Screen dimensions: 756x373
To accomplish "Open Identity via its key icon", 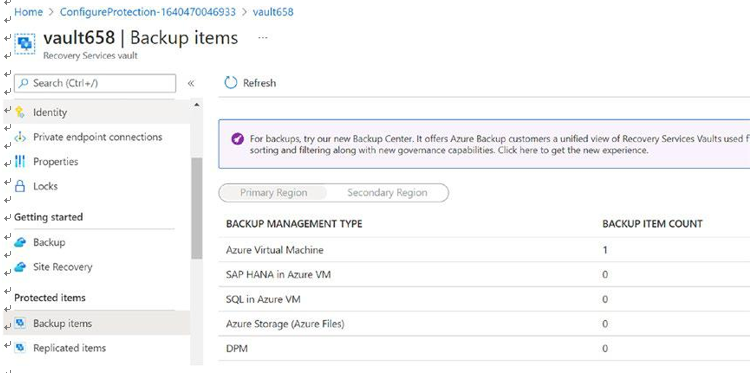I will pos(20,112).
